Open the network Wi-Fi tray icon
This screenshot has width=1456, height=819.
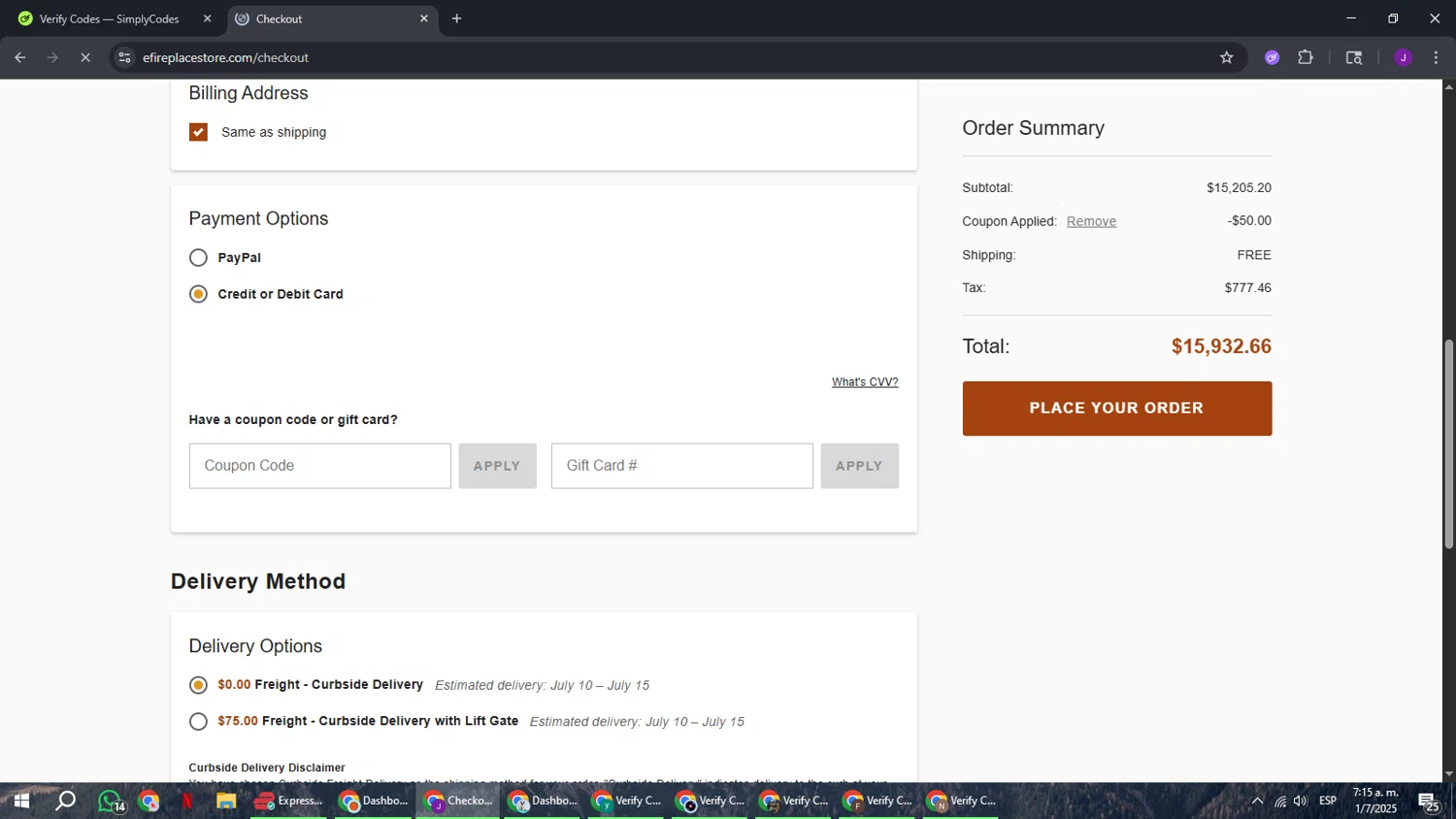(1280, 801)
